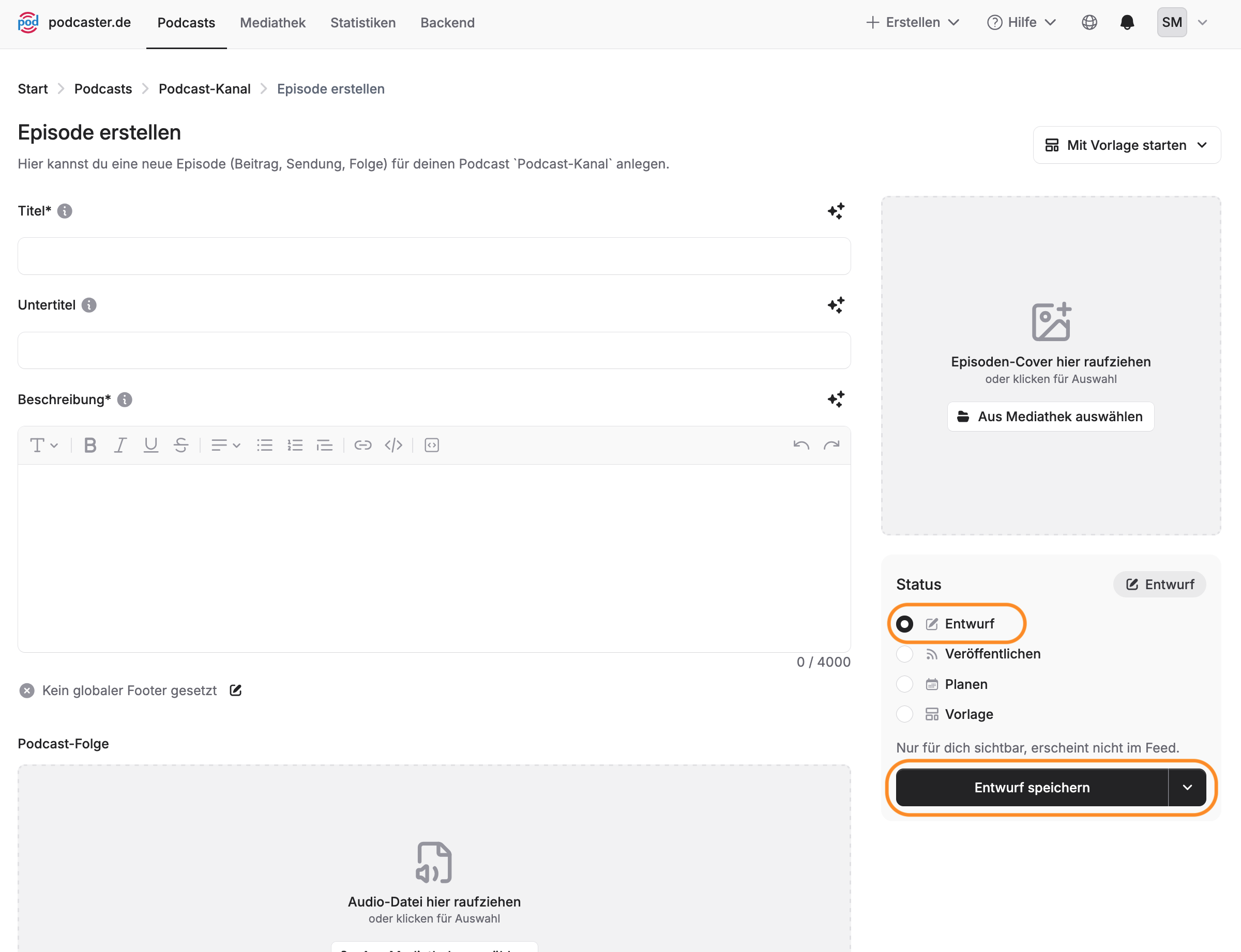Select the Entwurf status radio
This screenshot has height=952, width=1241.
904,624
